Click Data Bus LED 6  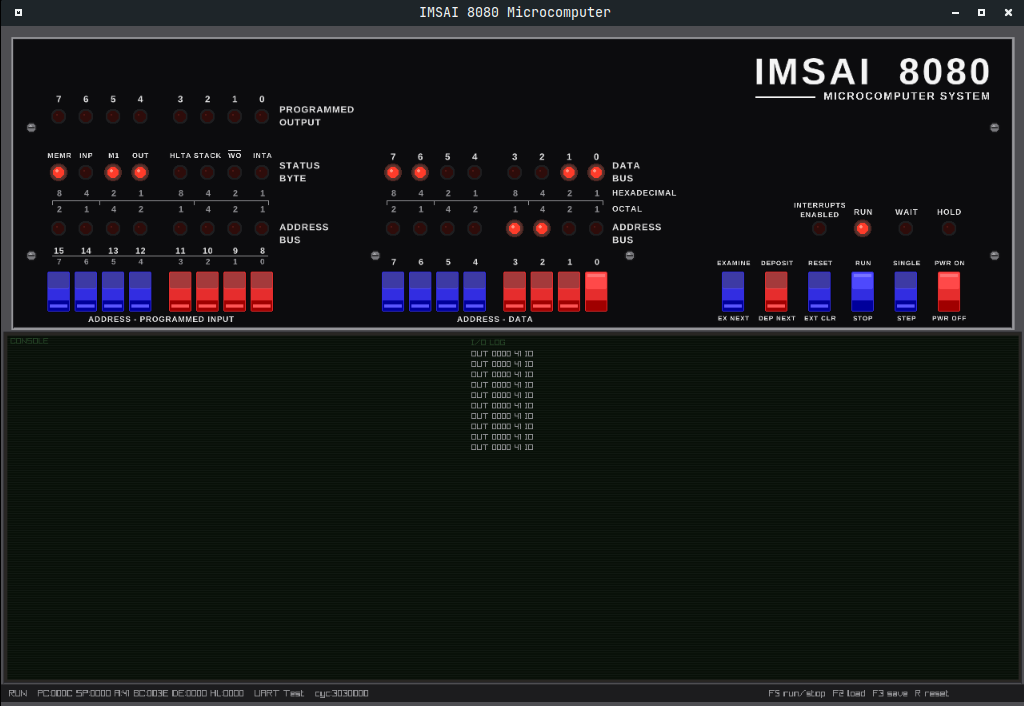pyautogui.click(x=420, y=172)
